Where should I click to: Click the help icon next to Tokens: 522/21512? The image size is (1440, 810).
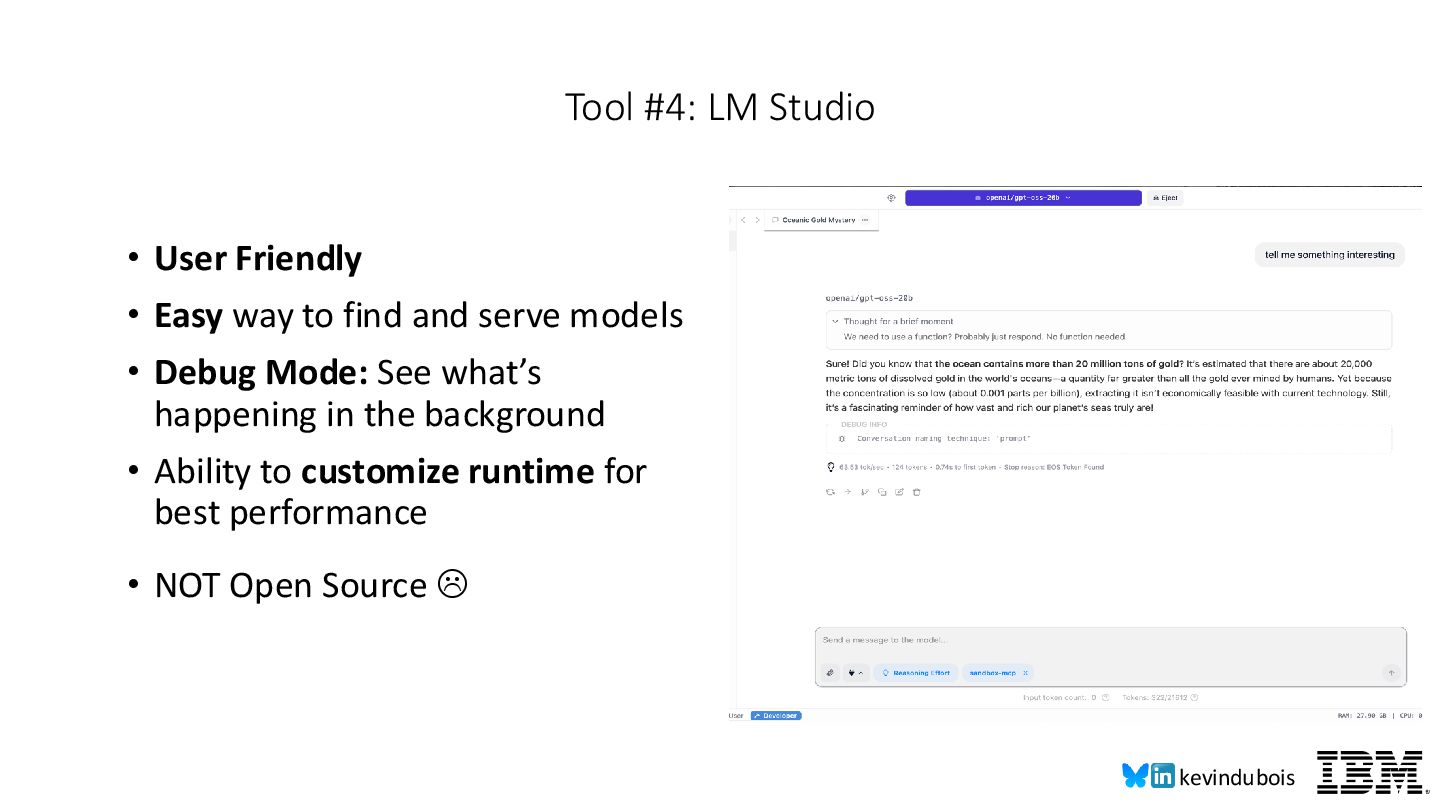point(1195,698)
